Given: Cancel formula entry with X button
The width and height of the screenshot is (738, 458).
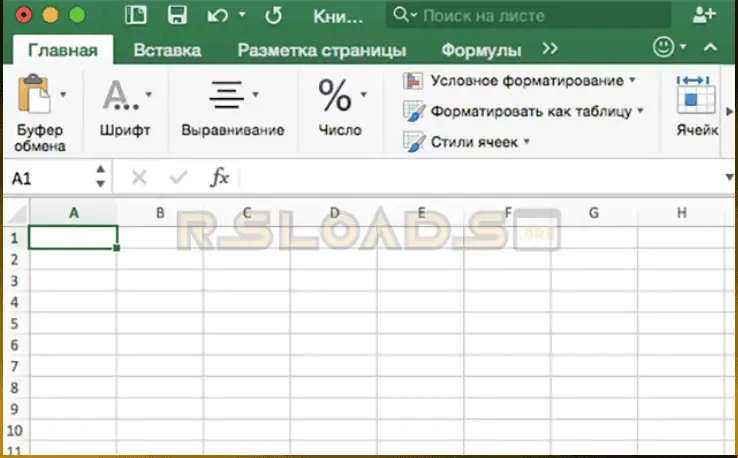Looking at the screenshot, I should 139,177.
